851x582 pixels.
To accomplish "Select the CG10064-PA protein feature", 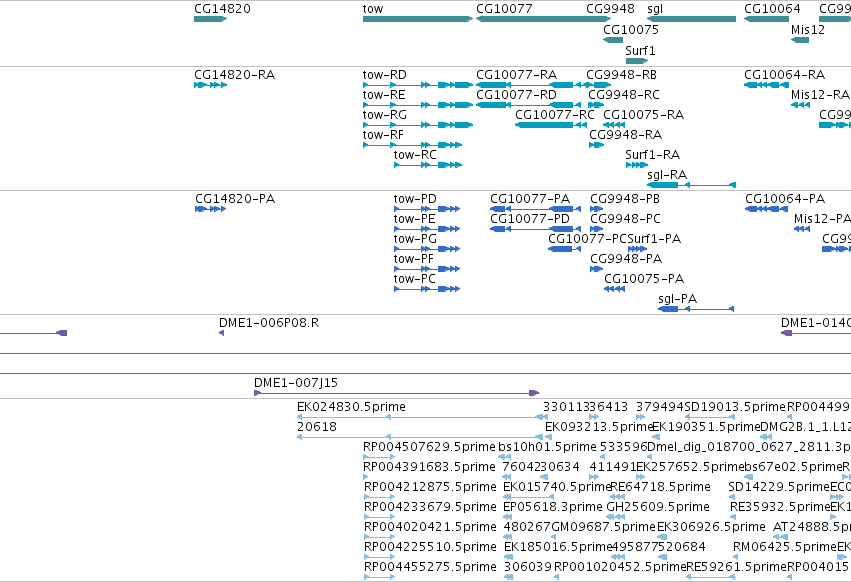I will [x=766, y=209].
